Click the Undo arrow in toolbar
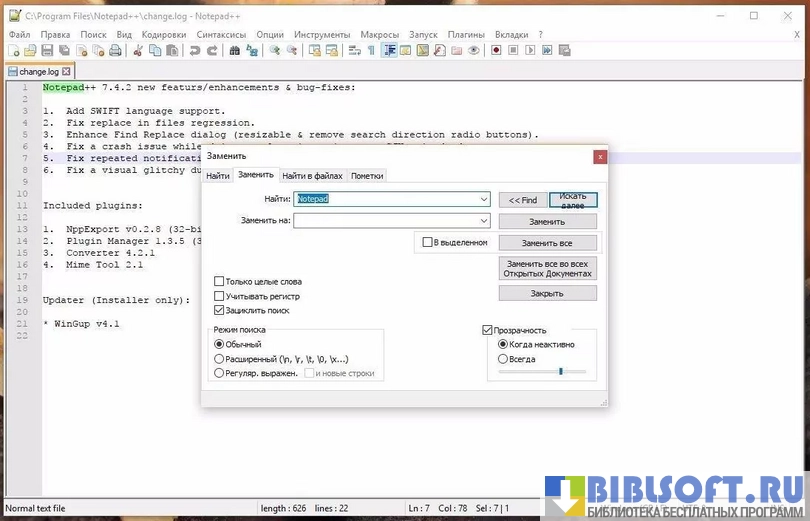The image size is (810, 521). coord(195,50)
